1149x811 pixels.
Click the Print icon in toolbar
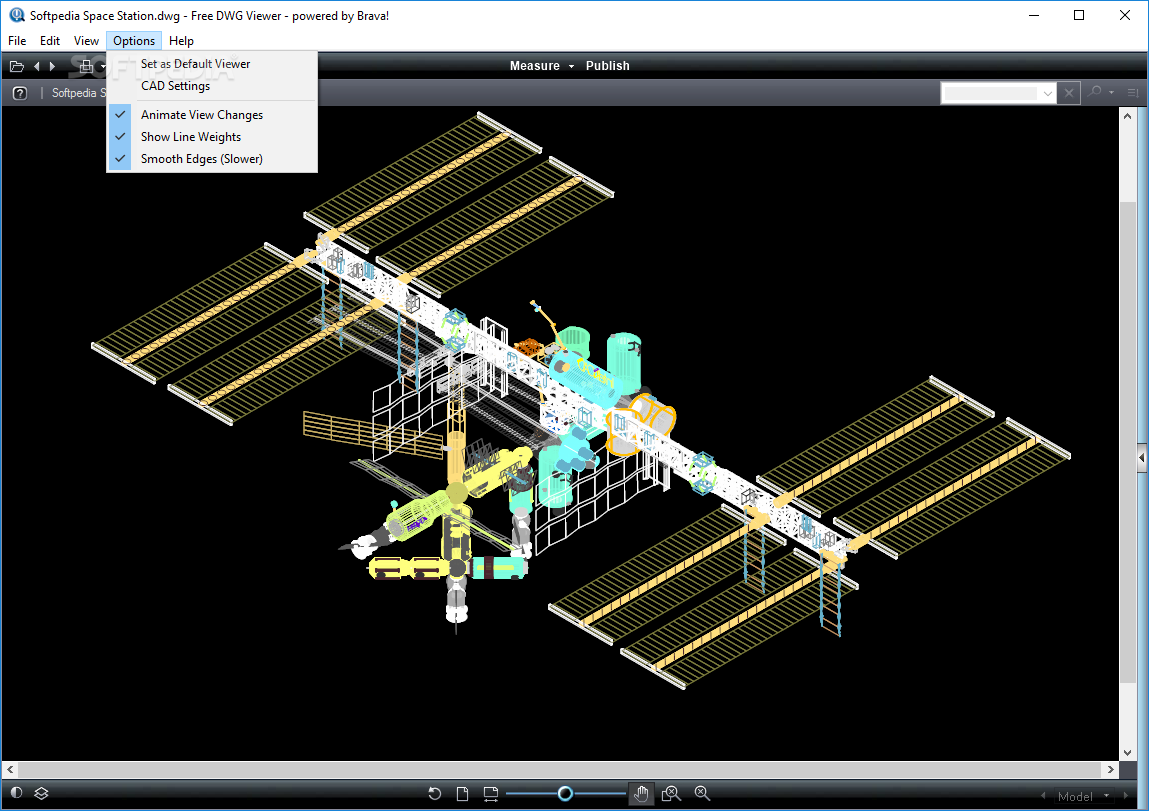[x=86, y=66]
